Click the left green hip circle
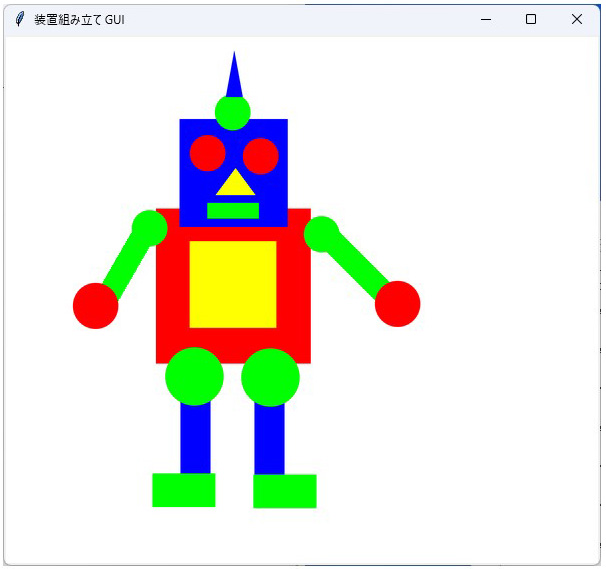The image size is (606, 569). [x=194, y=376]
